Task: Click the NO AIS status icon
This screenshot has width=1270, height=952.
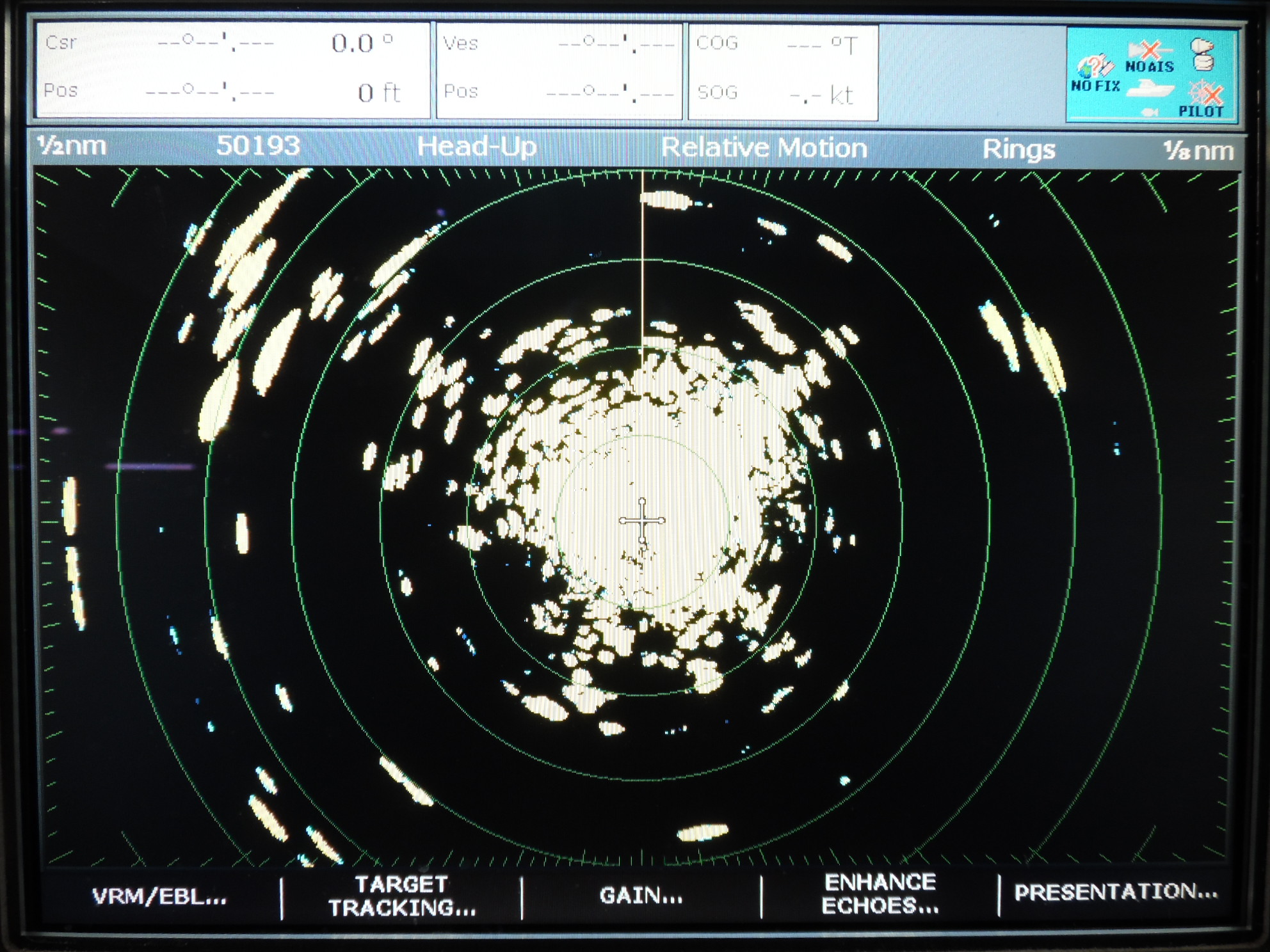Action: click(x=1150, y=56)
